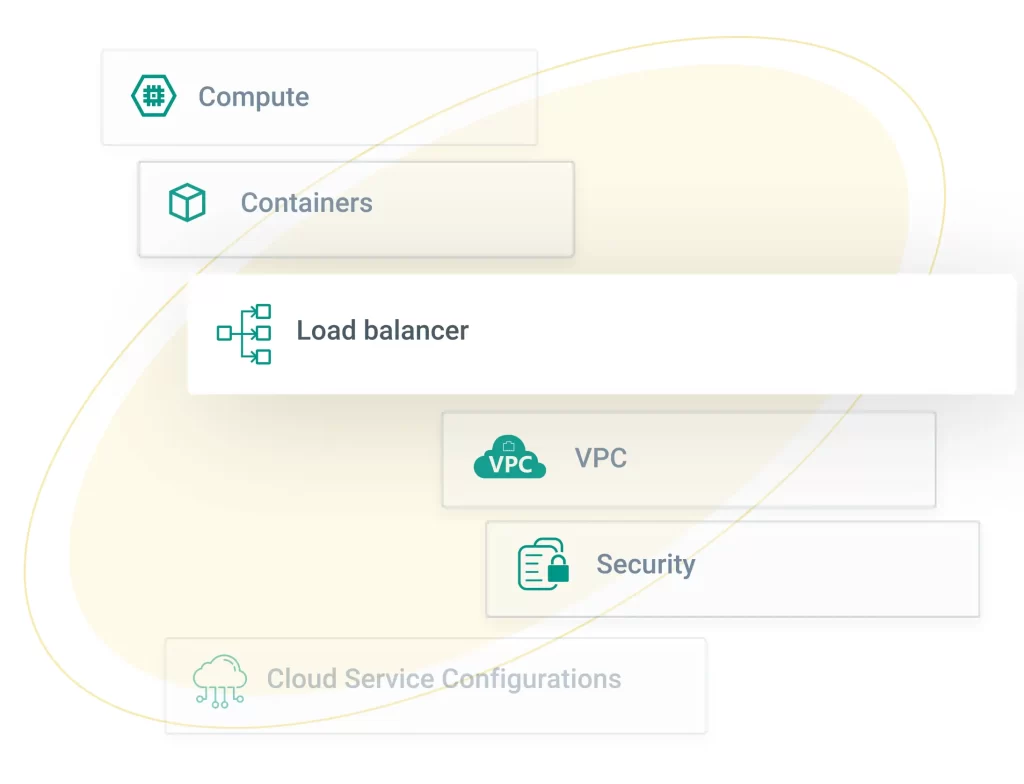Select the Security text label
Viewport: 1024px width, 784px height.
point(645,565)
